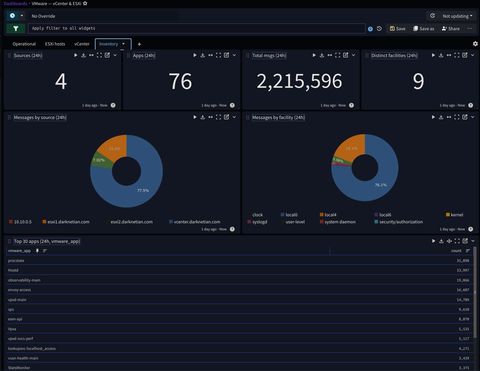Click the esxi2.darknetian.com legend entry

tap(130, 222)
